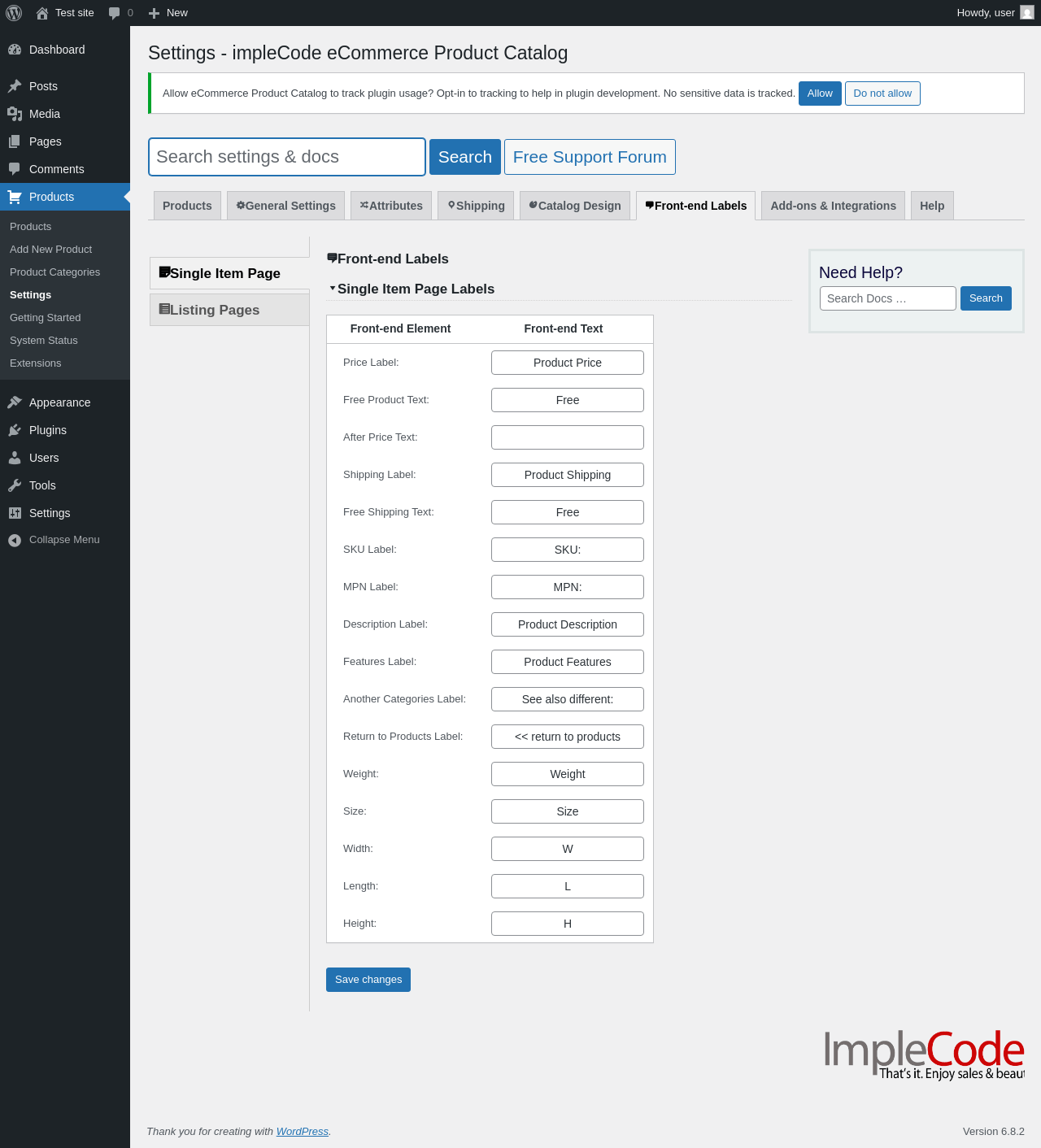Click the Users icon in sidebar

coord(15,458)
